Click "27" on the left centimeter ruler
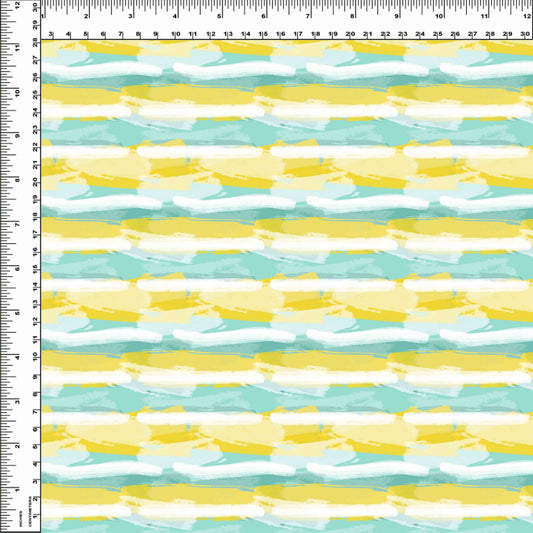 [35, 61]
